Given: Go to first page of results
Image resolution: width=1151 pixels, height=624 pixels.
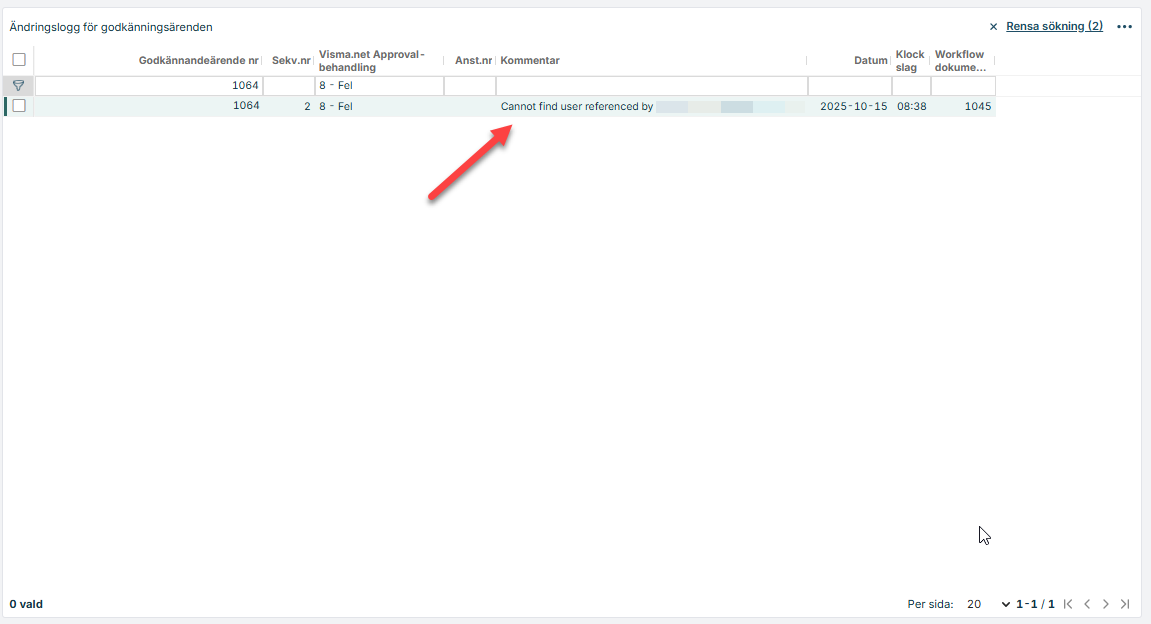Looking at the screenshot, I should pos(1068,604).
